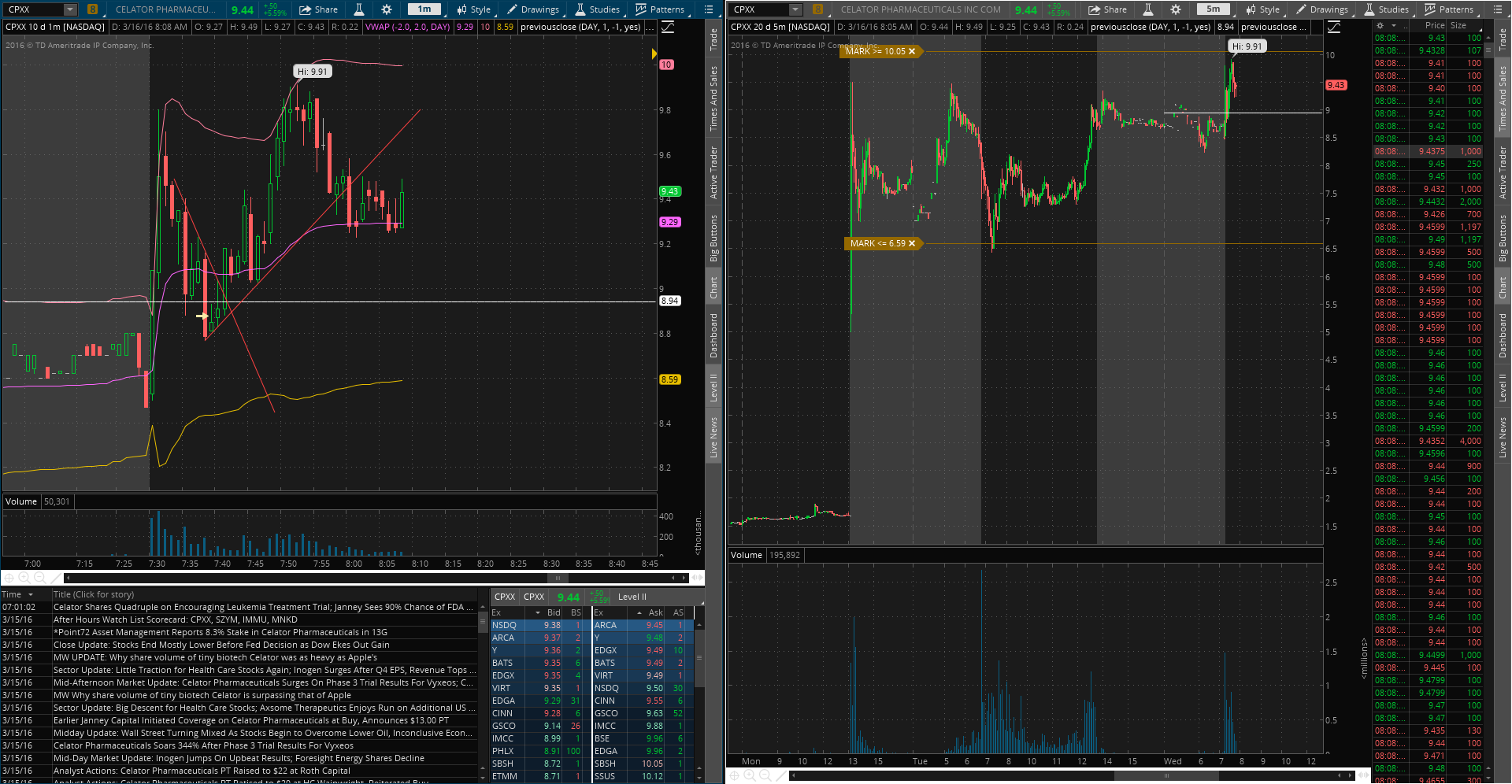Toggle Big Buttons panel beside left chart

(x=713, y=238)
